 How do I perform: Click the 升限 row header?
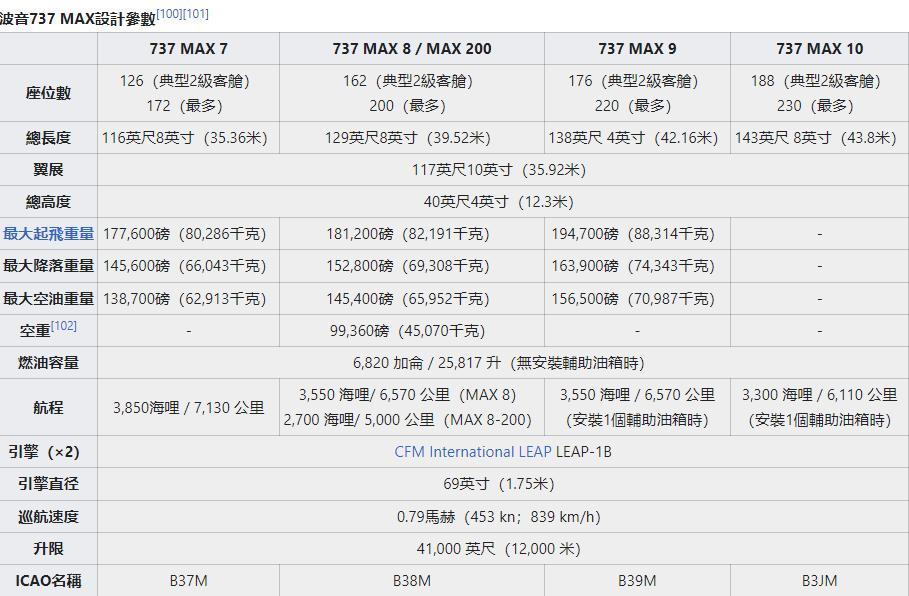48,548
